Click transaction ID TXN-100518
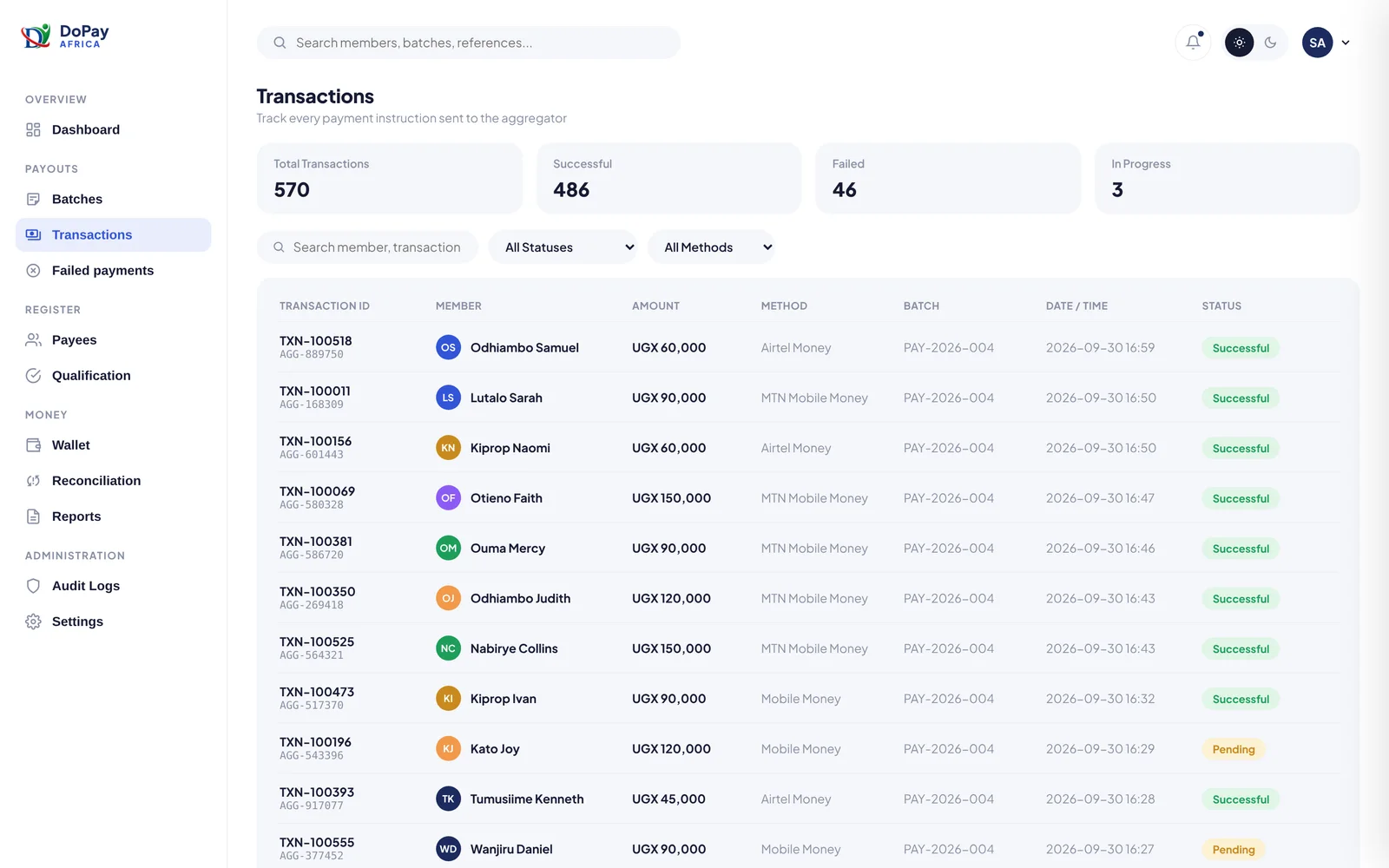Viewport: 1389px width, 868px height. [x=316, y=340]
